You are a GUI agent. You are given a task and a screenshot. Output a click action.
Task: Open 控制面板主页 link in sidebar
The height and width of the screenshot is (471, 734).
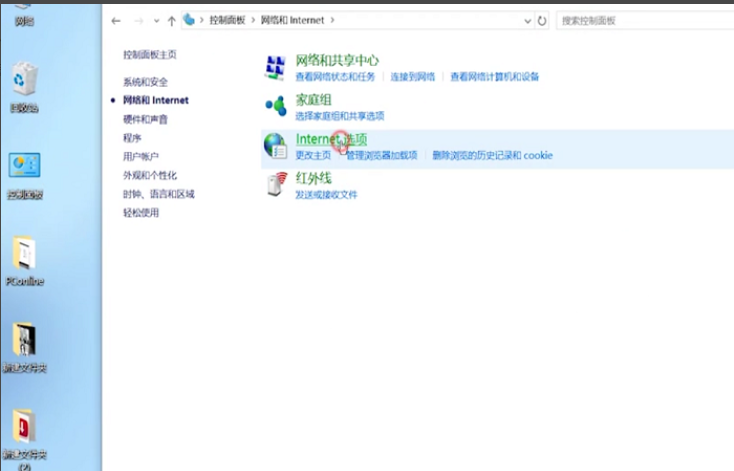pyautogui.click(x=150, y=54)
